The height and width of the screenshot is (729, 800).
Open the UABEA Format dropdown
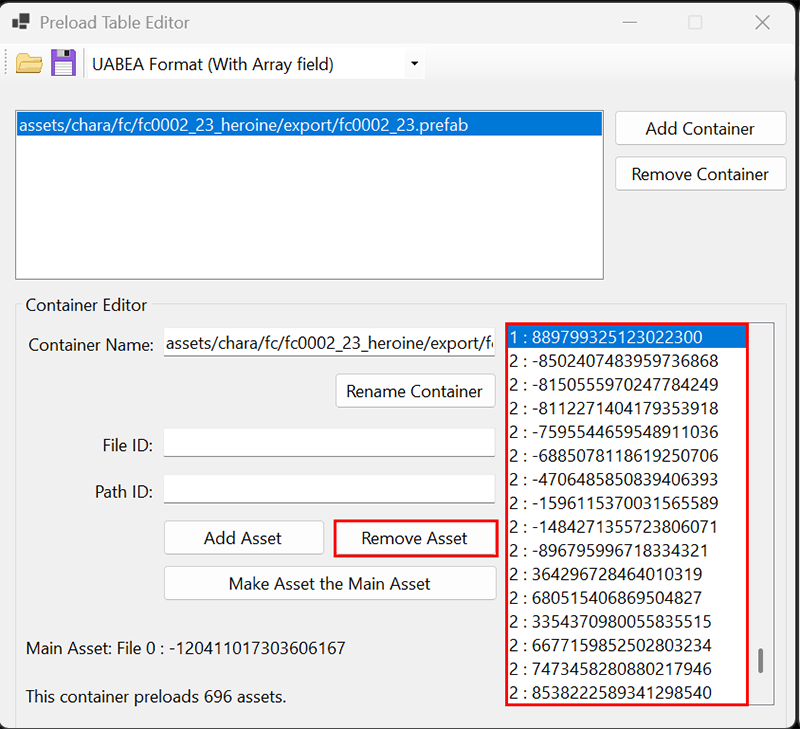pyautogui.click(x=255, y=64)
